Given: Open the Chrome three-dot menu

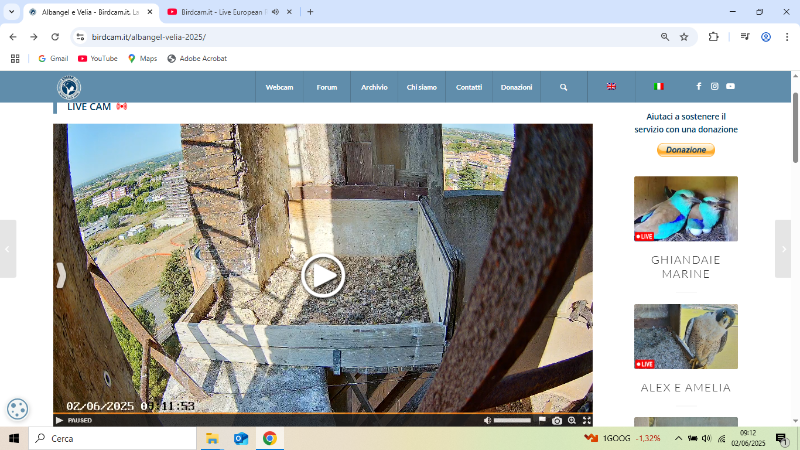Looking at the screenshot, I should click(x=787, y=37).
